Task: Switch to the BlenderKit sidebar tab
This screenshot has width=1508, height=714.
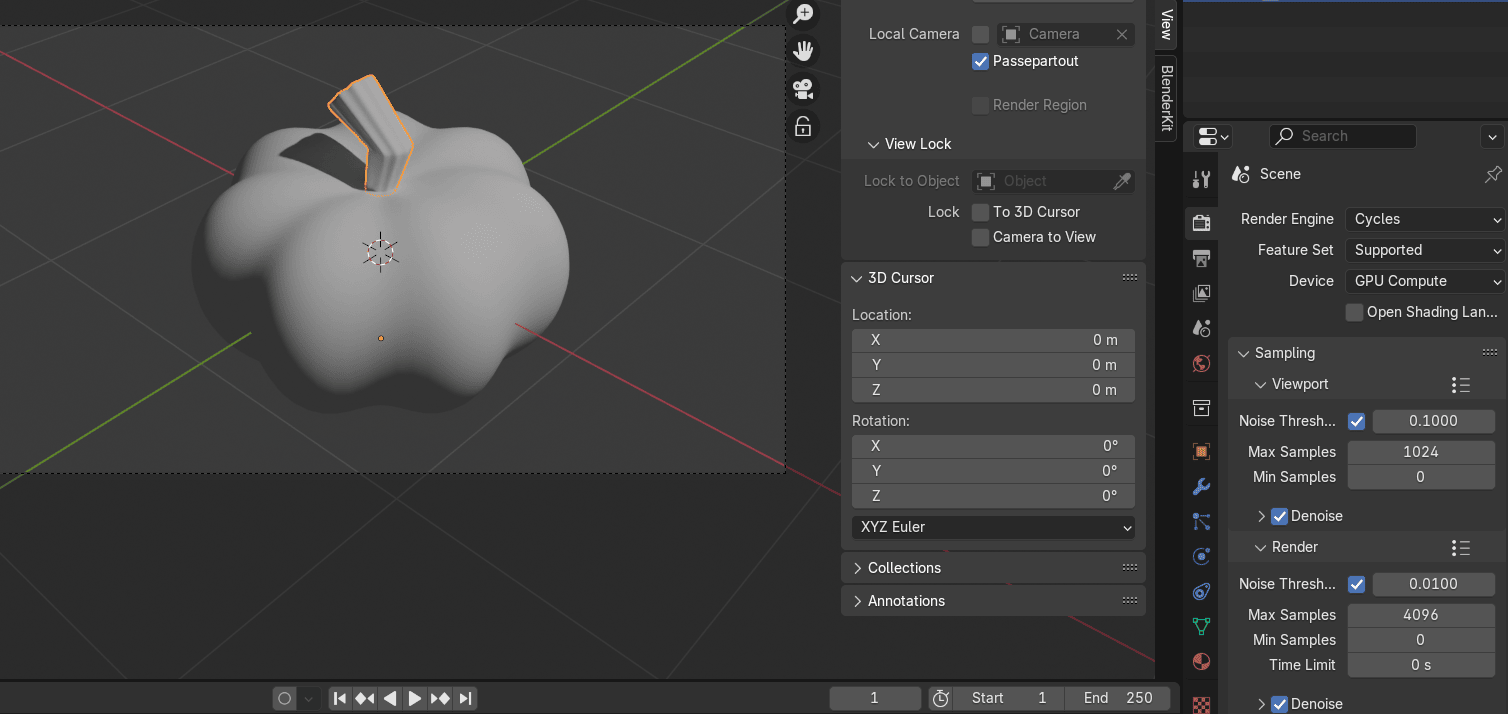Action: (x=1166, y=98)
